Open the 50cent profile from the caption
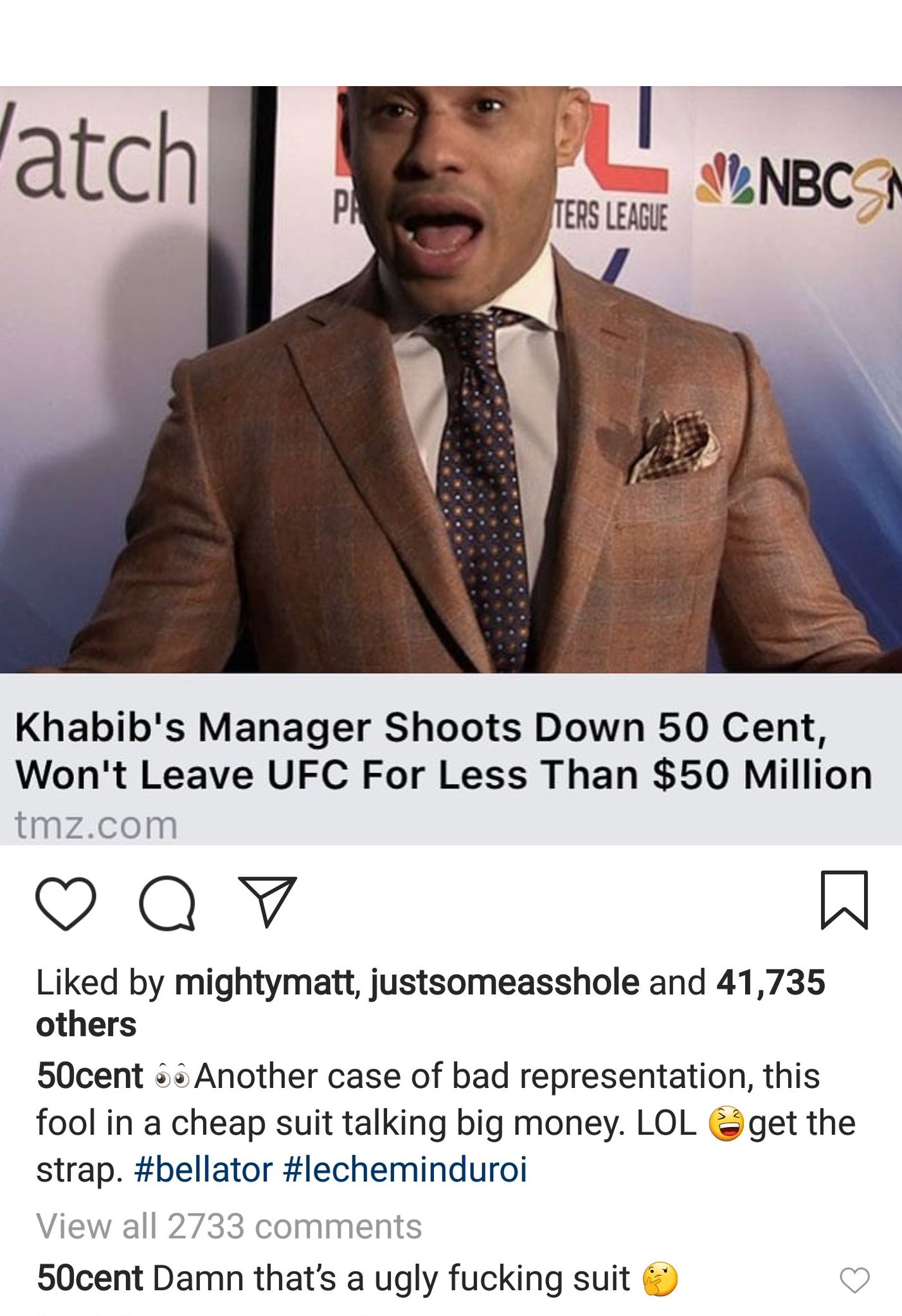Image resolution: width=902 pixels, height=1316 pixels. click(x=90, y=1076)
